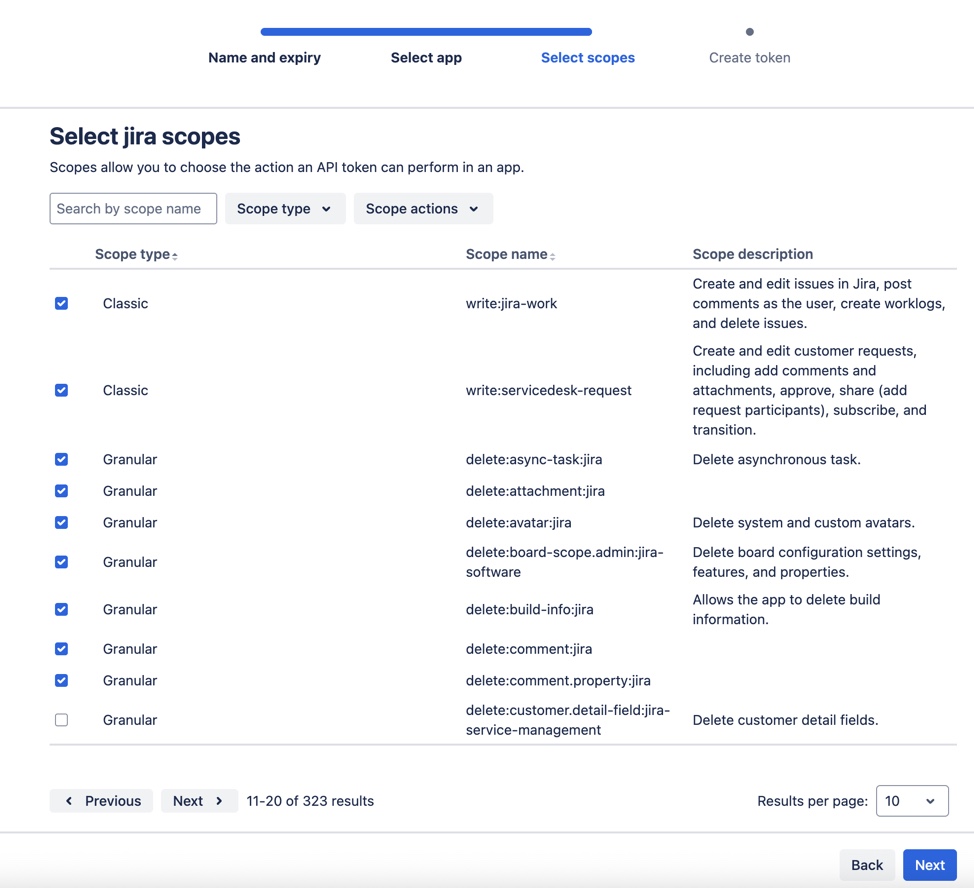974x888 pixels.
Task: Click the 'Select jira scopes' heading
Action: 145,137
